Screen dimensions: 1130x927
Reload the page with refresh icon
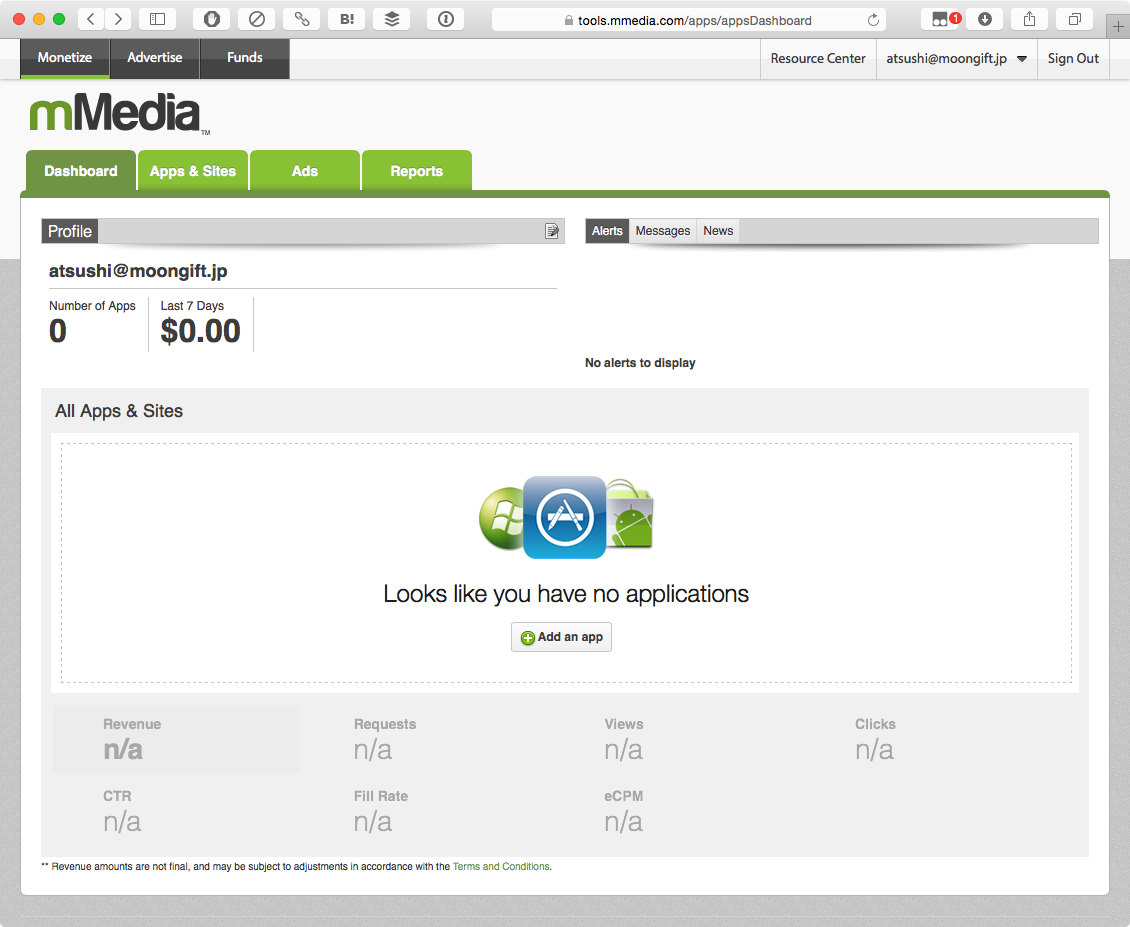tap(873, 20)
